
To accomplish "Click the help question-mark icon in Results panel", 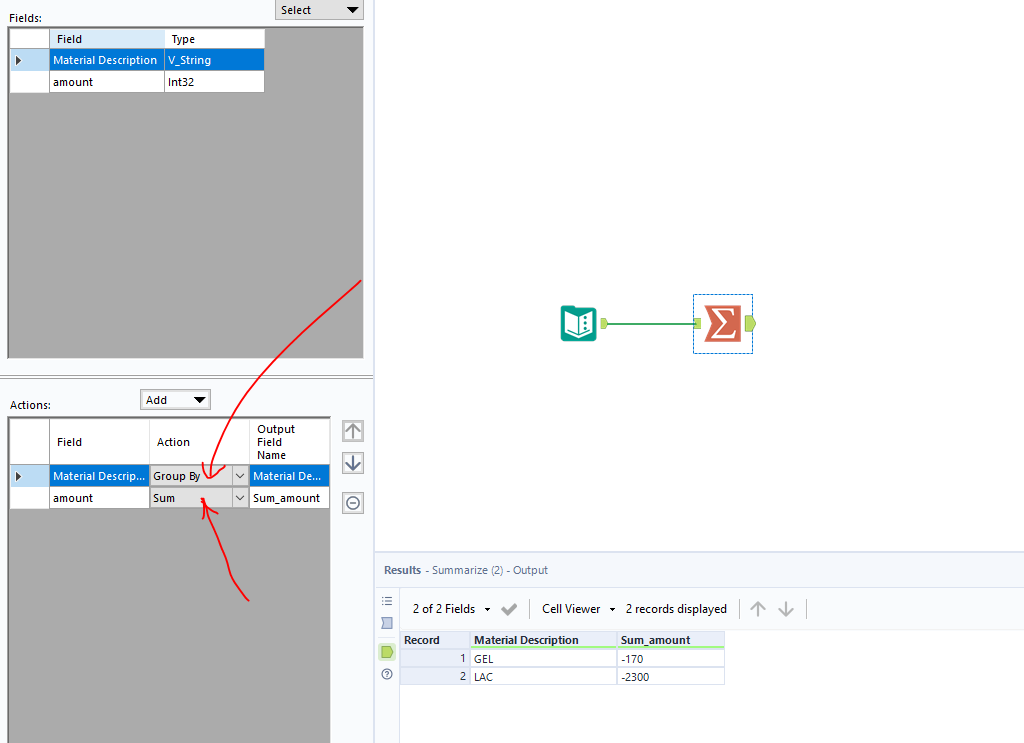I will tap(386, 674).
